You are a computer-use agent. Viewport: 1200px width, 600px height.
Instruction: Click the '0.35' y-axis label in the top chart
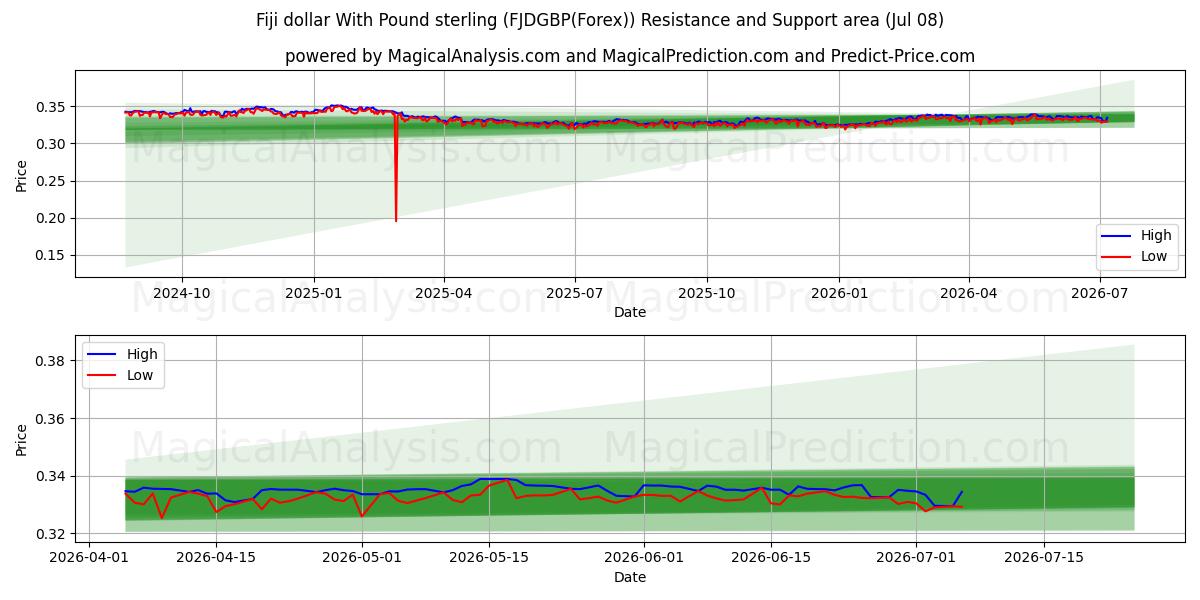(x=52, y=107)
